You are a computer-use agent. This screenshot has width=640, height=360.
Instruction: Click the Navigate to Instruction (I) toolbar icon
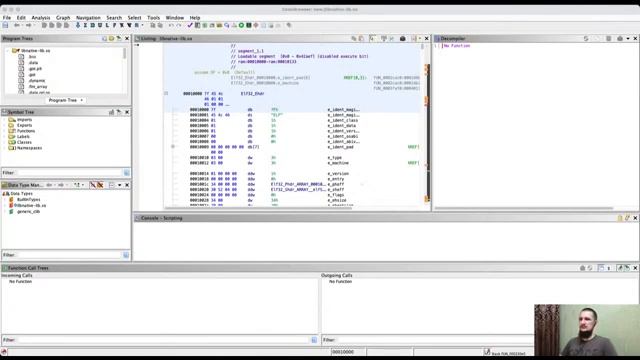(85, 25)
